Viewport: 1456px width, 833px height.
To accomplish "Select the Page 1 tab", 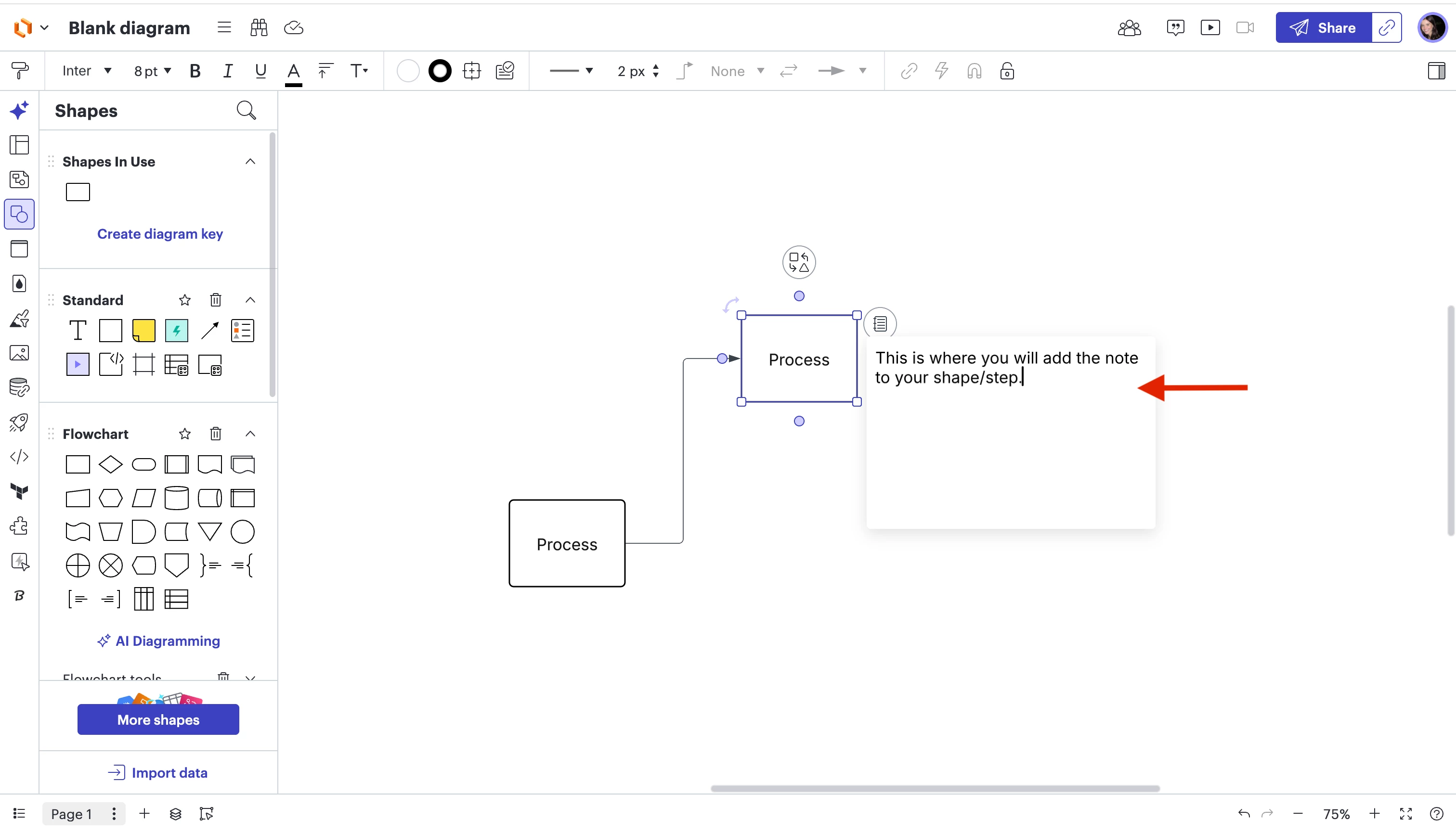I will click(72, 814).
